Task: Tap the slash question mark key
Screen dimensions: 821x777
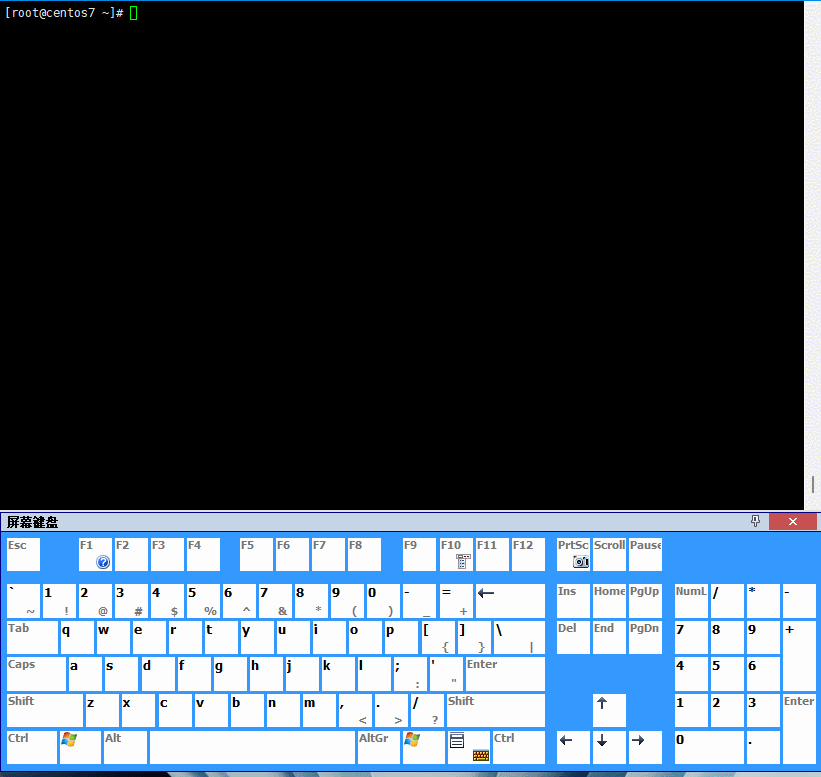Action: [427, 711]
